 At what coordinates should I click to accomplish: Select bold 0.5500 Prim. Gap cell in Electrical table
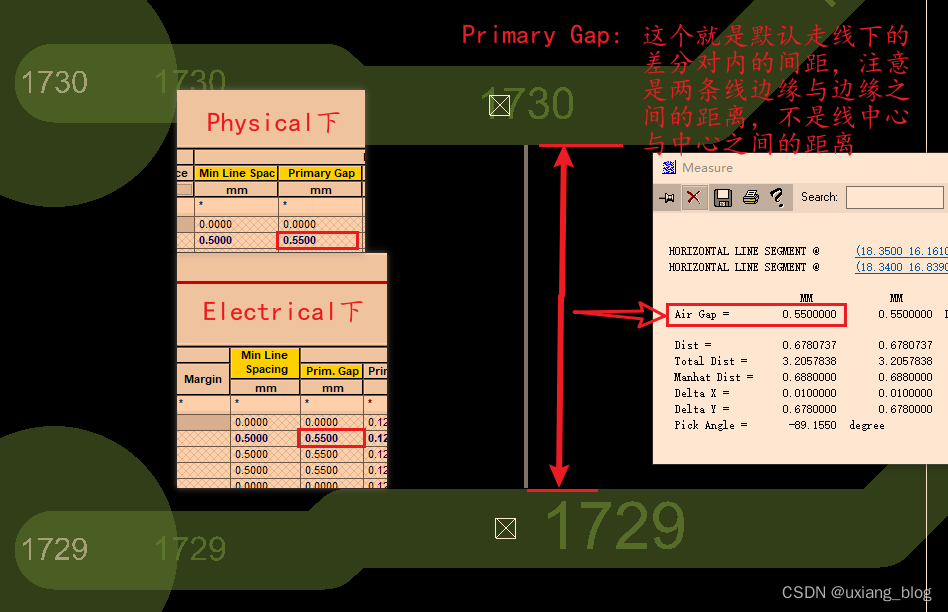(x=331, y=438)
